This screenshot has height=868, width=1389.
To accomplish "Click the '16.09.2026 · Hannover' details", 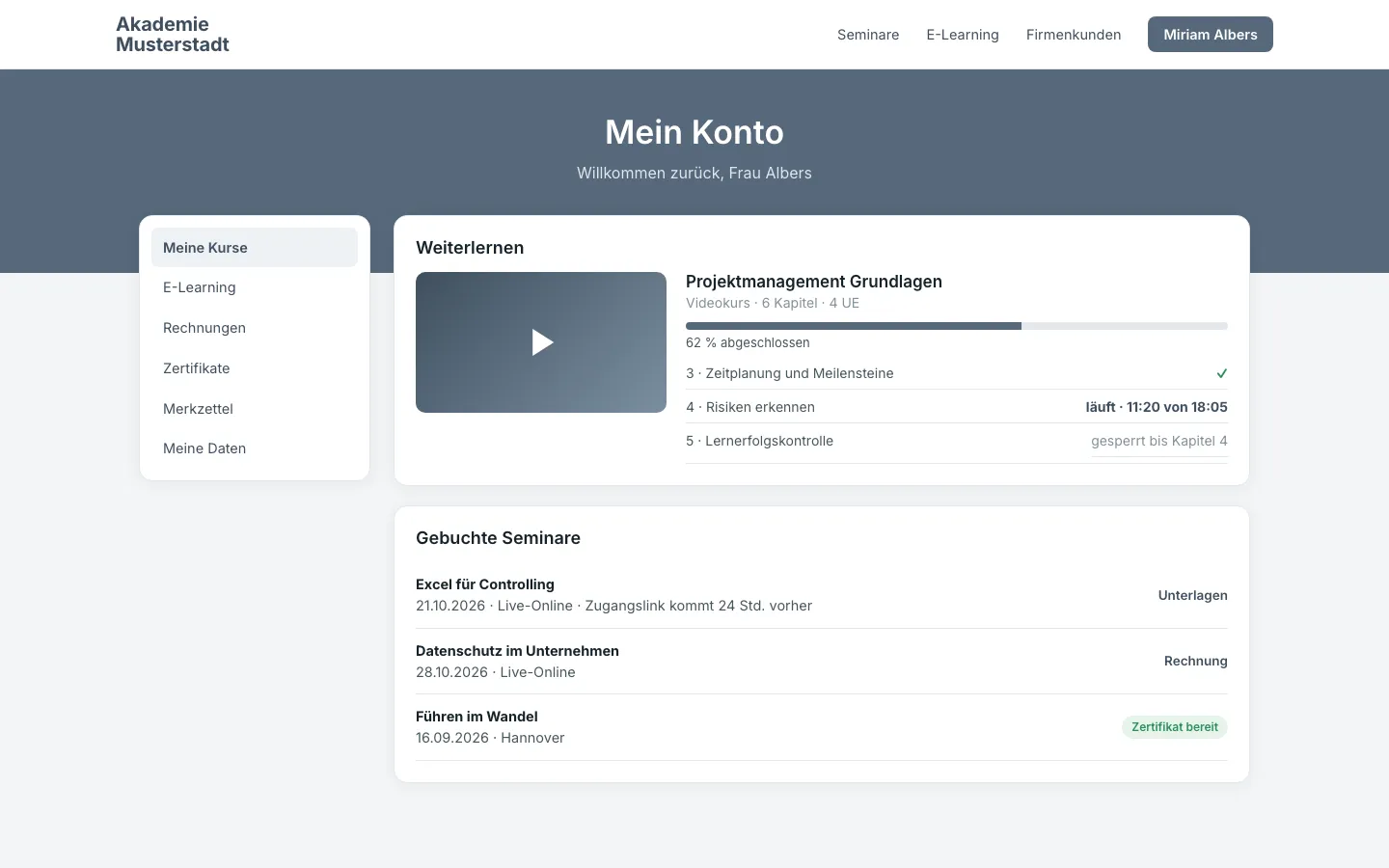I will point(490,738).
